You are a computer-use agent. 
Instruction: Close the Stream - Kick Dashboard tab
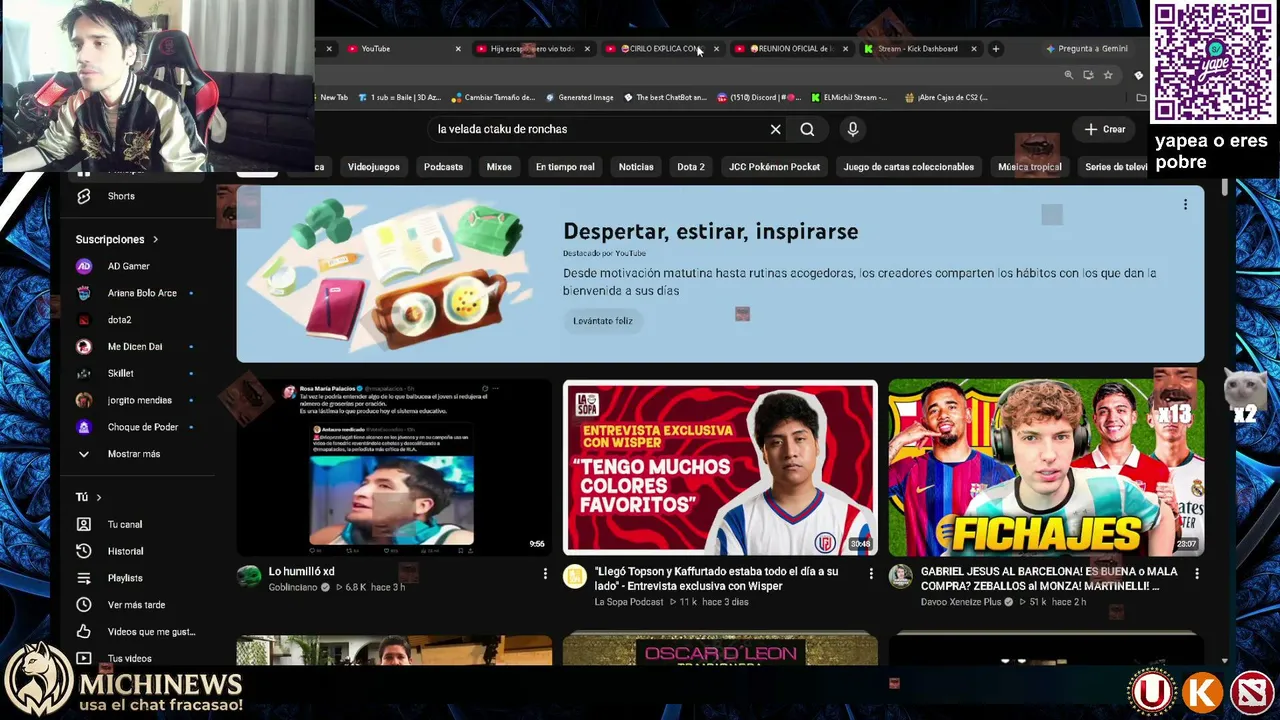click(974, 48)
